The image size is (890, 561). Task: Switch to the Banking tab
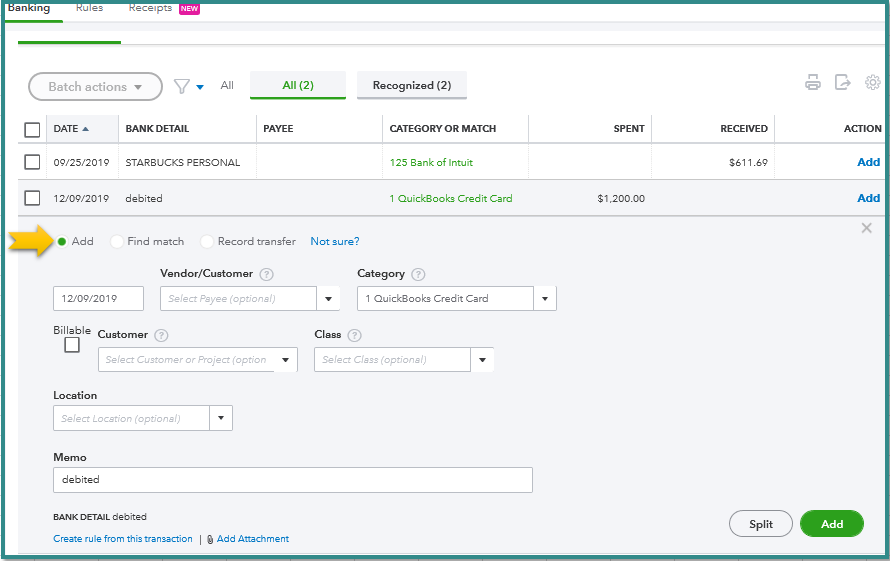pos(29,8)
